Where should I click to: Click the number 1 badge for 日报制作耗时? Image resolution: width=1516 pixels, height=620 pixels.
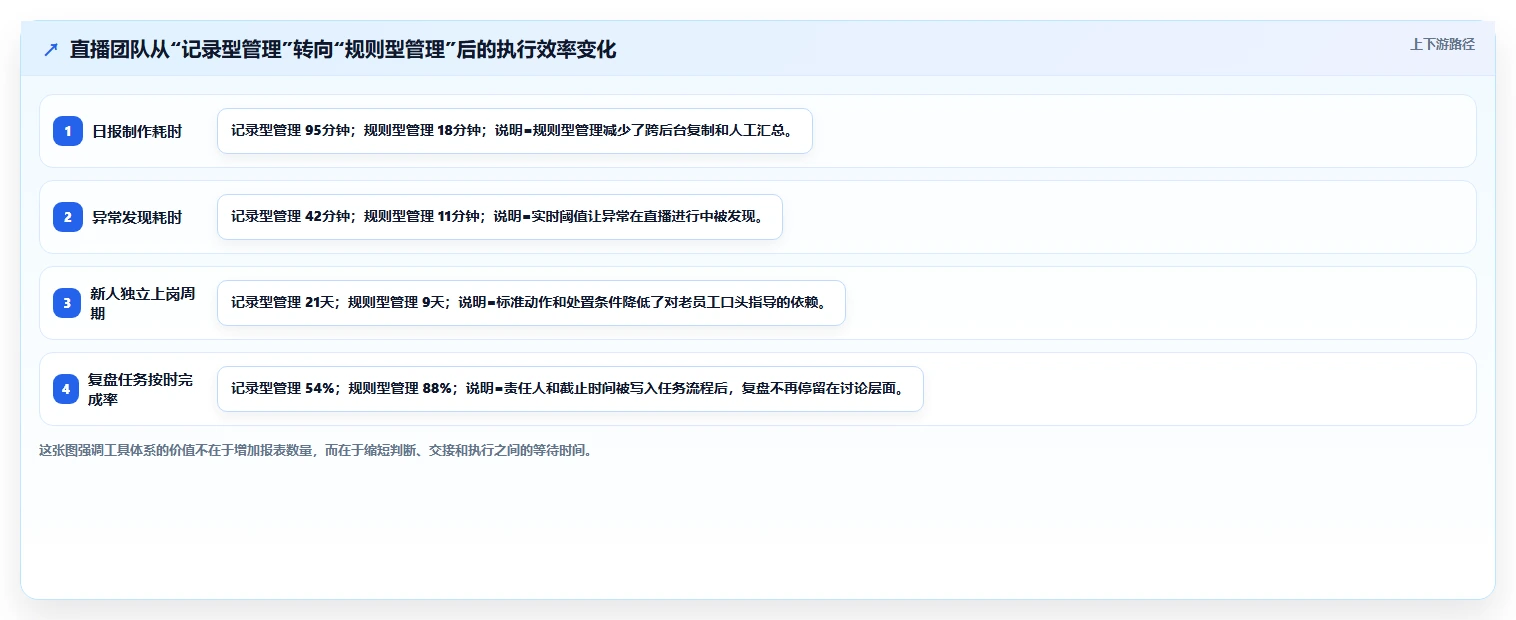[x=68, y=131]
